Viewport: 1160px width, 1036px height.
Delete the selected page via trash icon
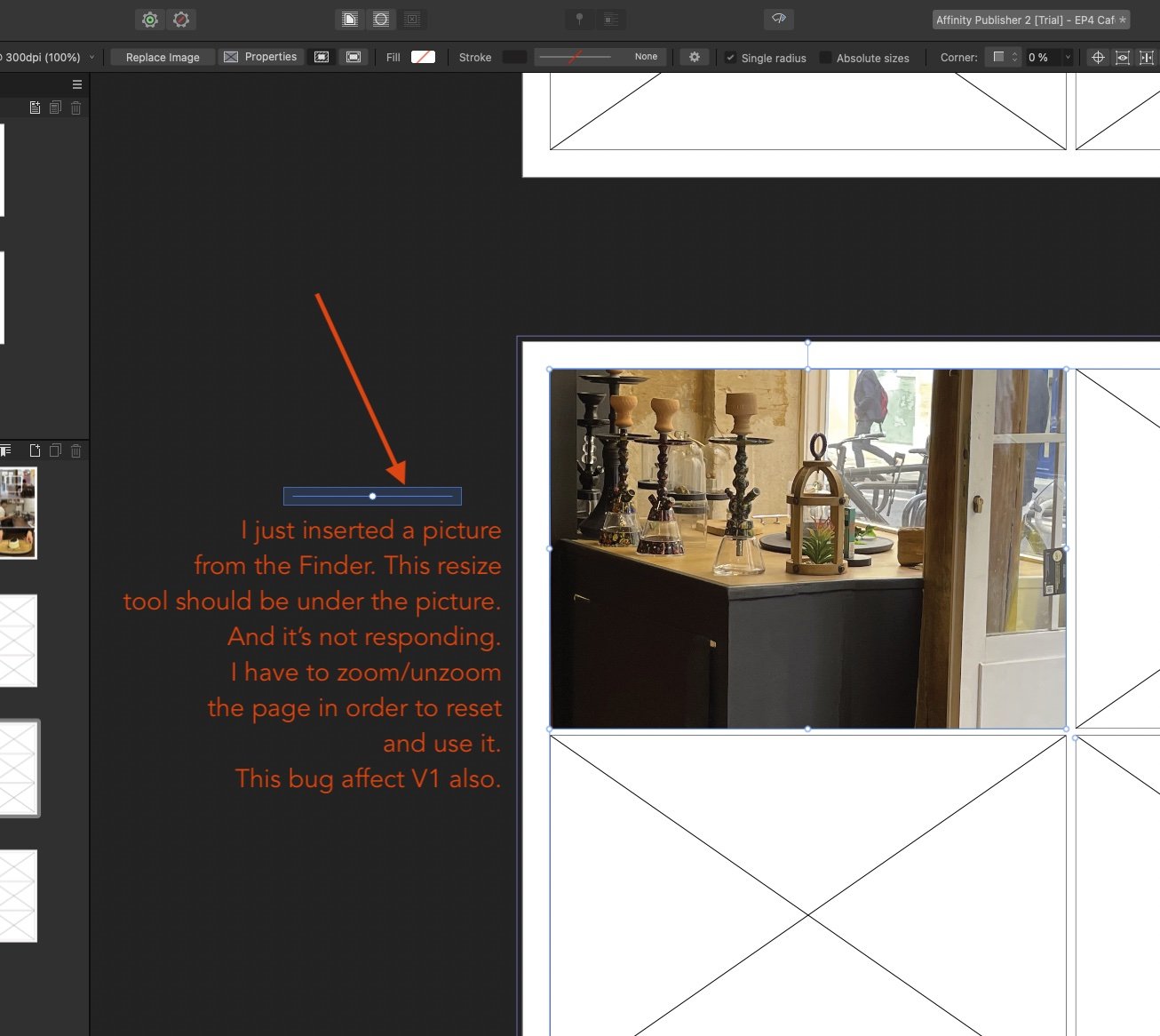pos(75,450)
